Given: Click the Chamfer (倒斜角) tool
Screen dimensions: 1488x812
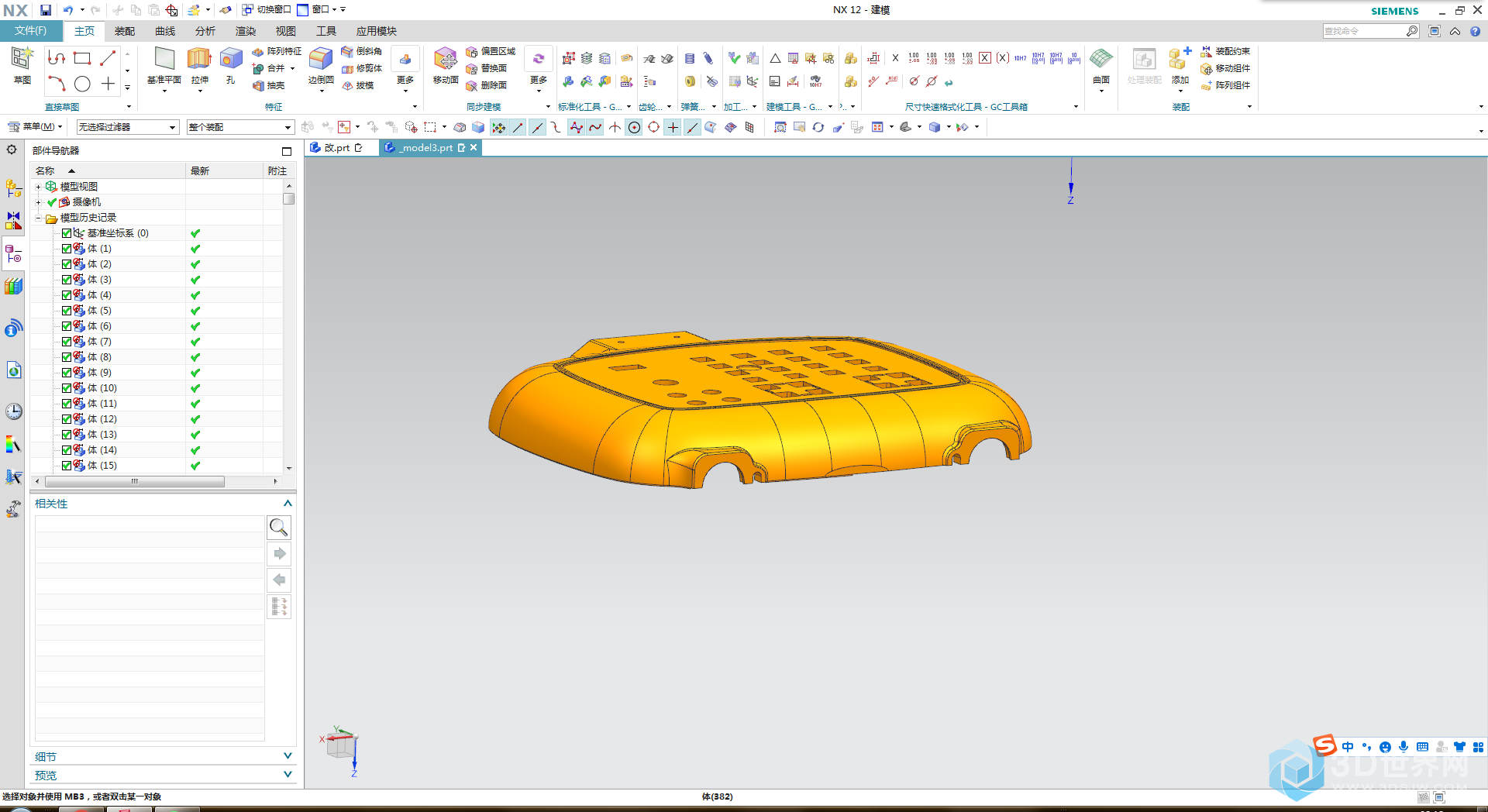Looking at the screenshot, I should pos(362,51).
